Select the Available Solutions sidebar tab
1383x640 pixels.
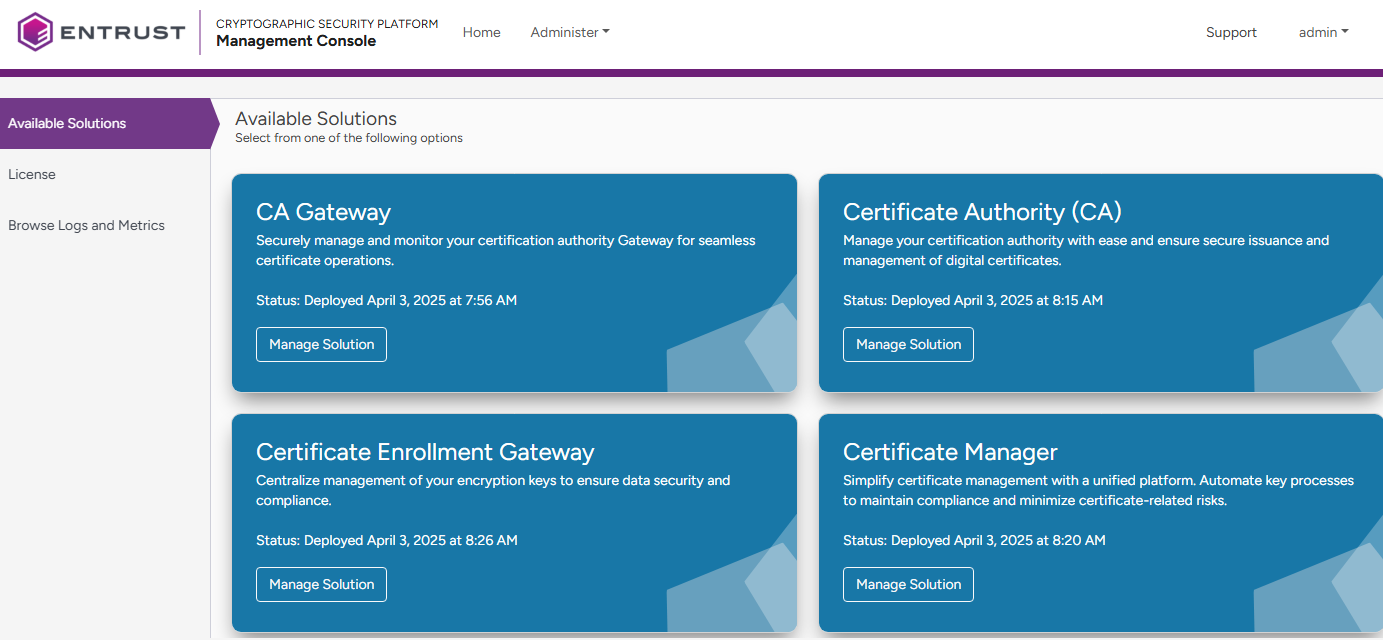67,123
